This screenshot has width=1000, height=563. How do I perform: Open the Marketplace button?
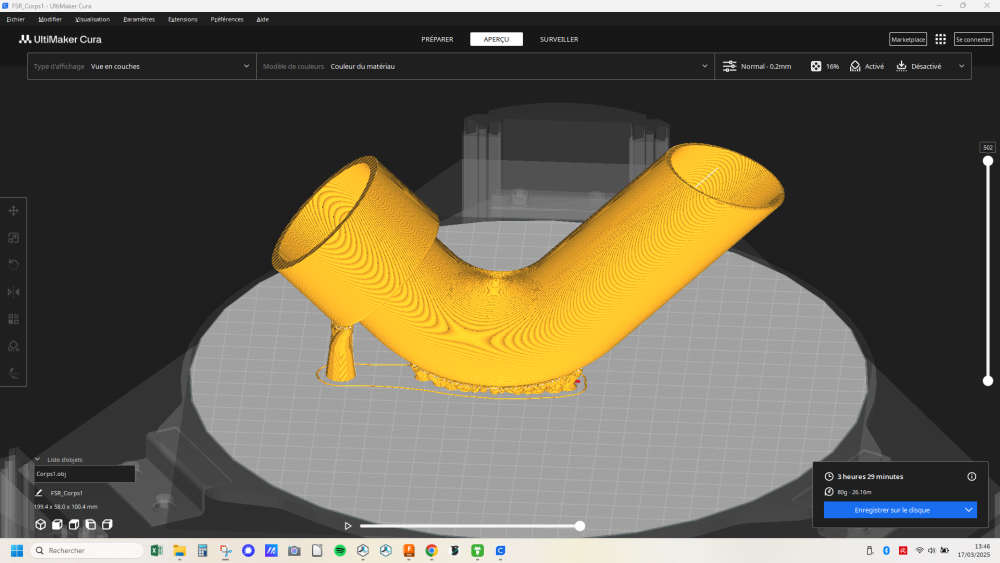click(x=908, y=39)
